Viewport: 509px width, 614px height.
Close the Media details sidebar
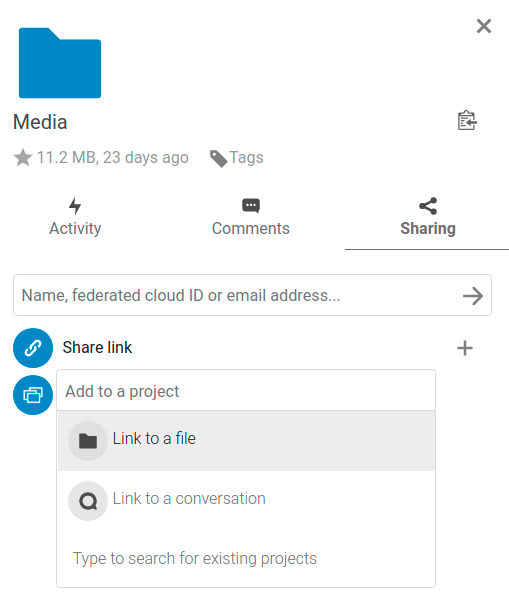(x=484, y=26)
